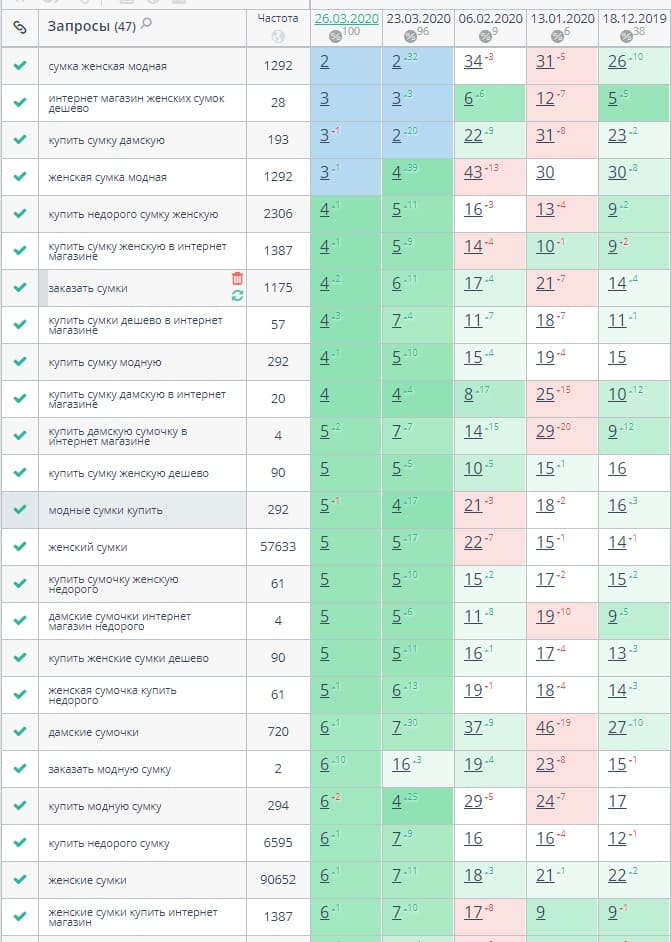This screenshot has height=942, width=671.
Task: Open position 2 link for 'сумка женская модная' on 26.03.2020
Action: coord(324,62)
